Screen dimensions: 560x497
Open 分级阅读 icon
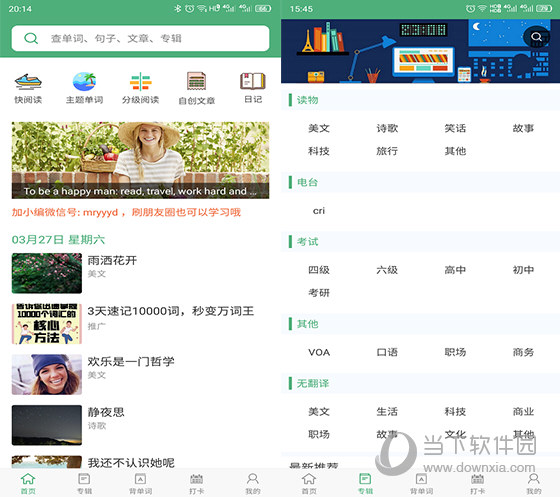pos(140,81)
